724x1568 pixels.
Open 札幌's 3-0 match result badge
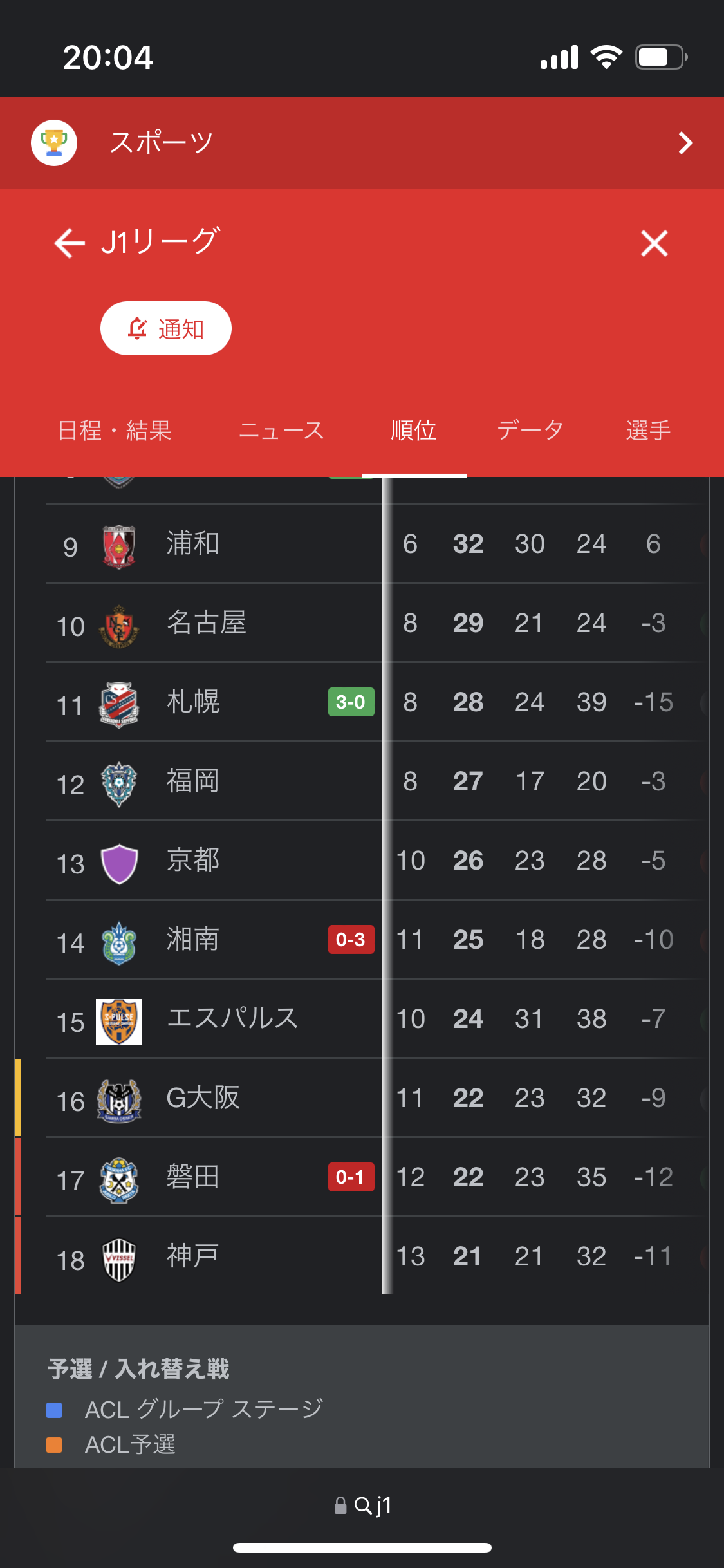click(x=351, y=702)
